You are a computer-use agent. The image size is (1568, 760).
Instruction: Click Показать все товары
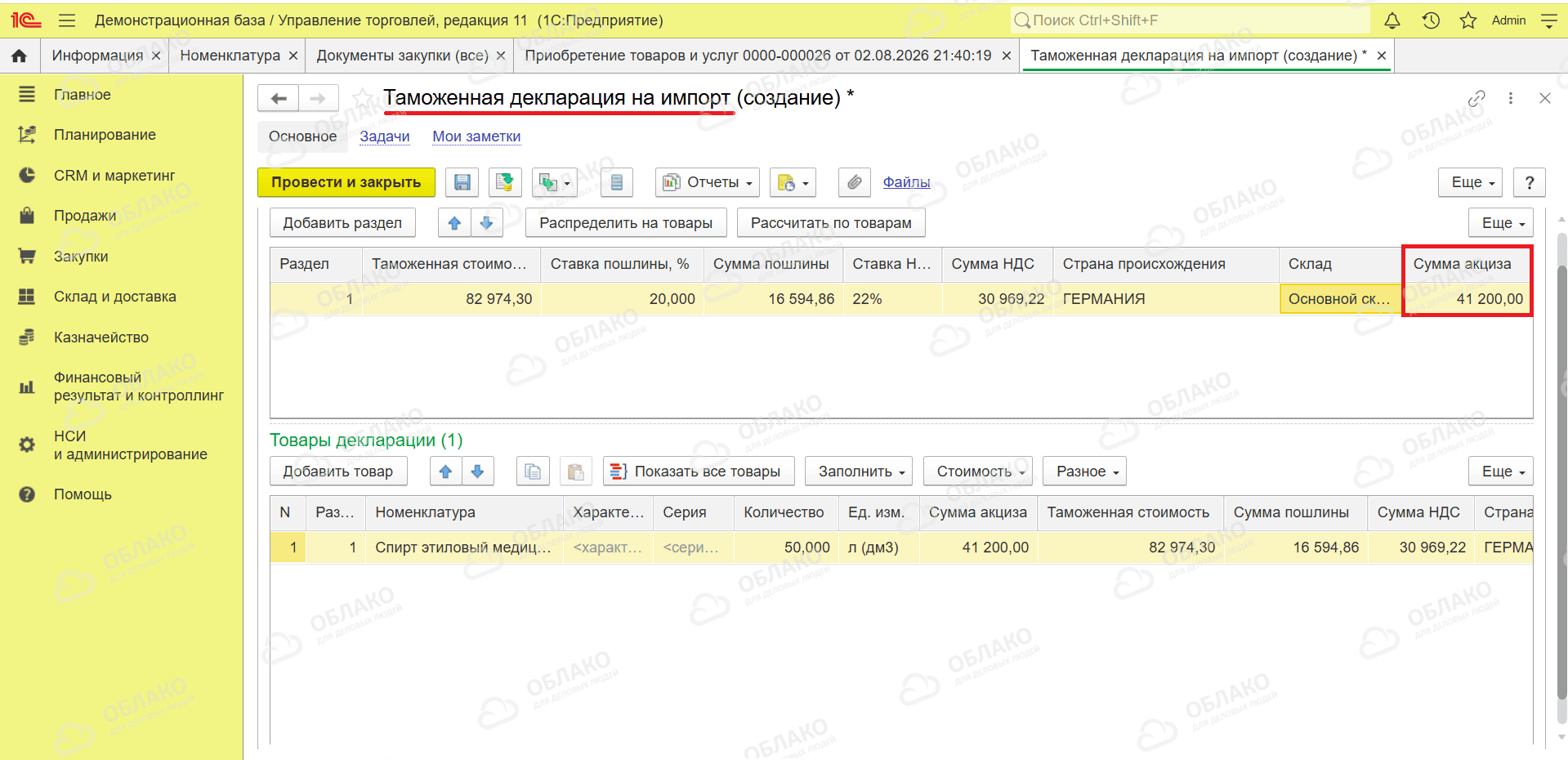699,472
